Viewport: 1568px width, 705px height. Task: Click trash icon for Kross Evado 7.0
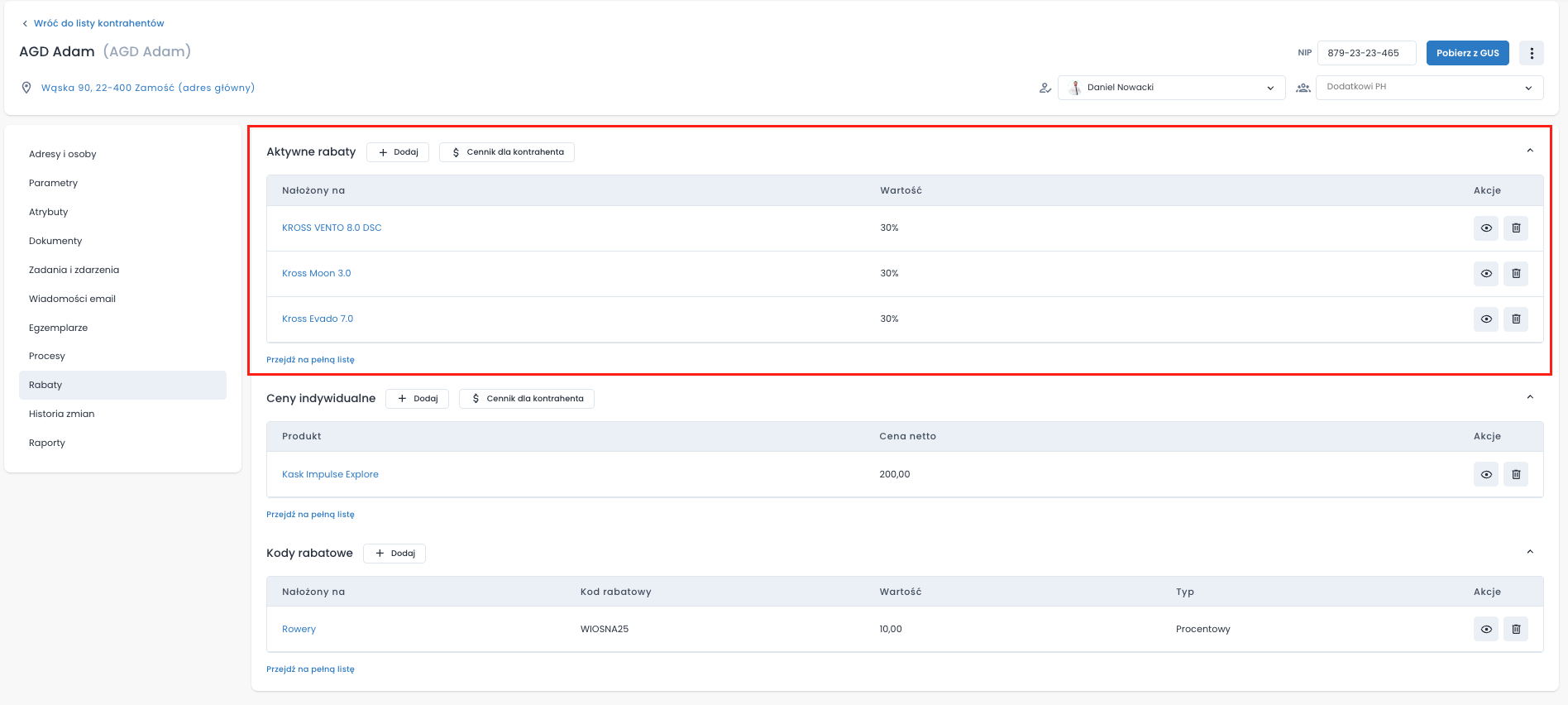point(1515,319)
